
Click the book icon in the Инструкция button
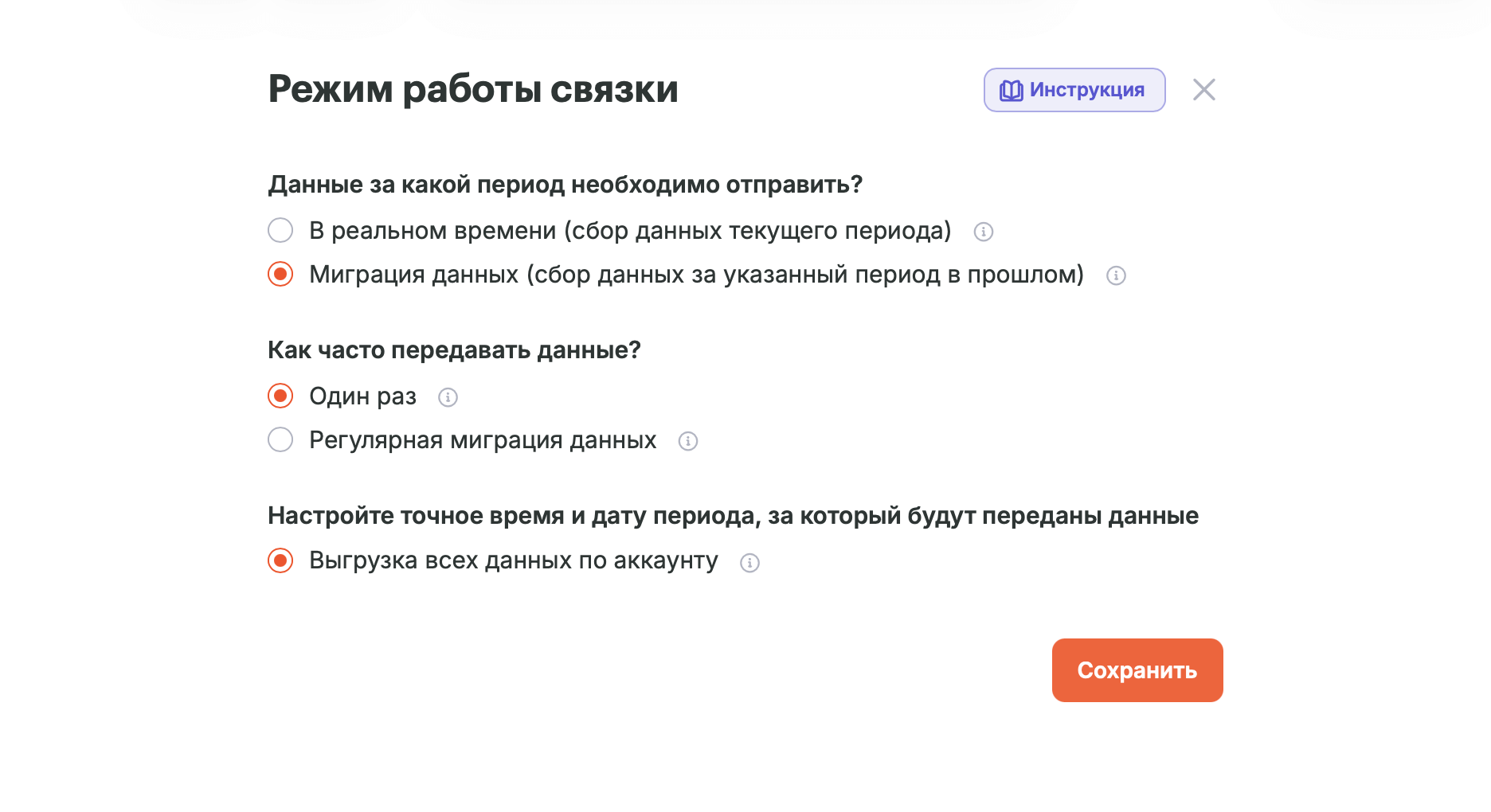[1012, 91]
